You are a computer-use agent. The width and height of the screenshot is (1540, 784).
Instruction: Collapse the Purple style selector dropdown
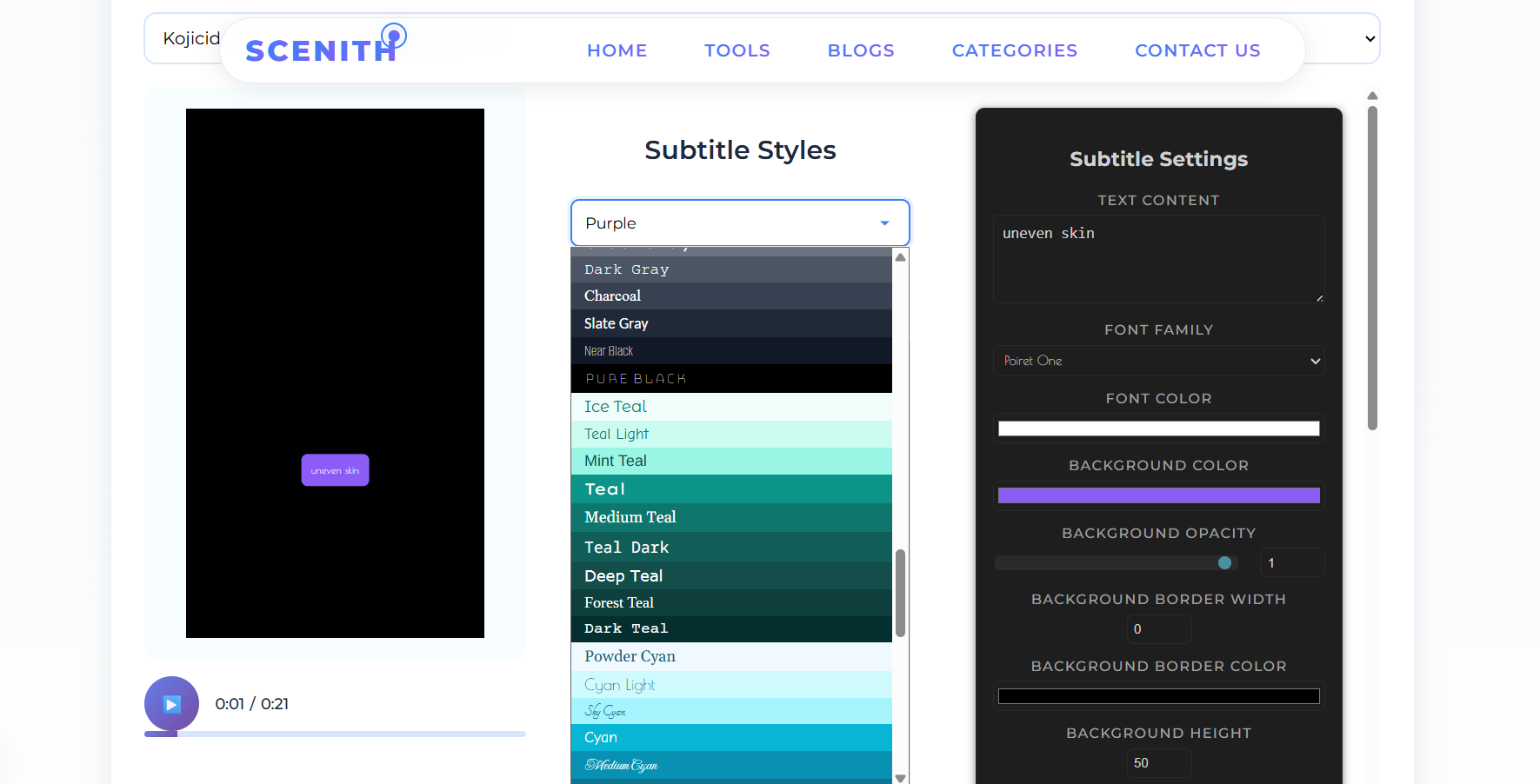[884, 223]
